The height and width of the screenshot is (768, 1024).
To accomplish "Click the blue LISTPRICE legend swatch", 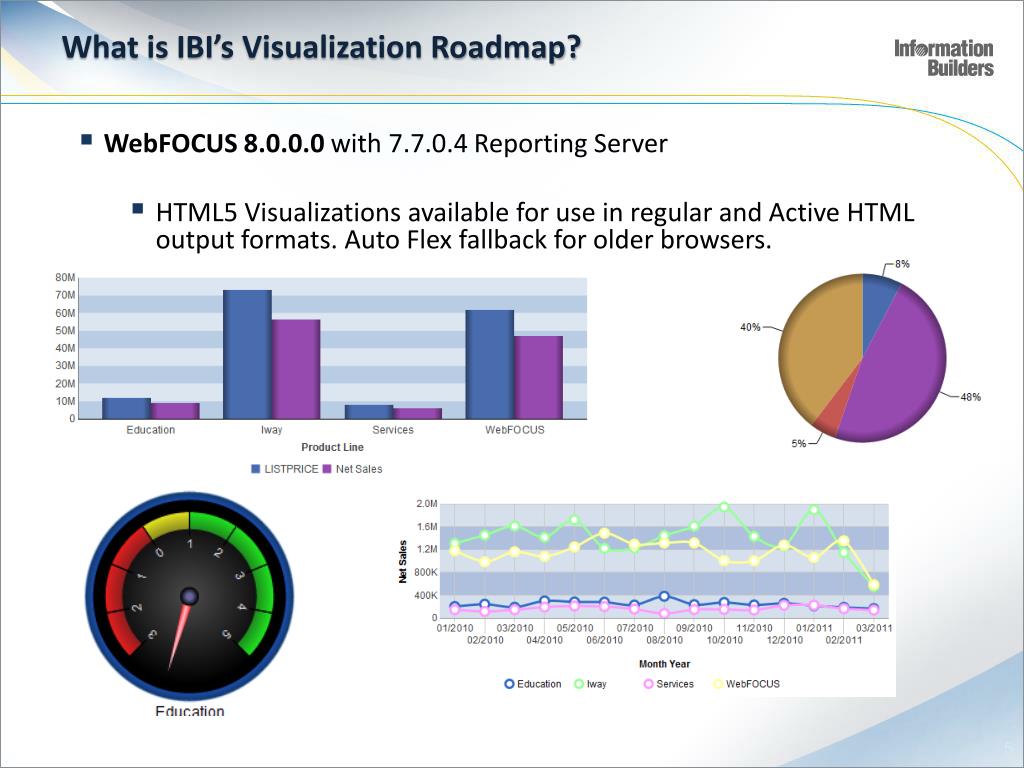I will [x=256, y=469].
